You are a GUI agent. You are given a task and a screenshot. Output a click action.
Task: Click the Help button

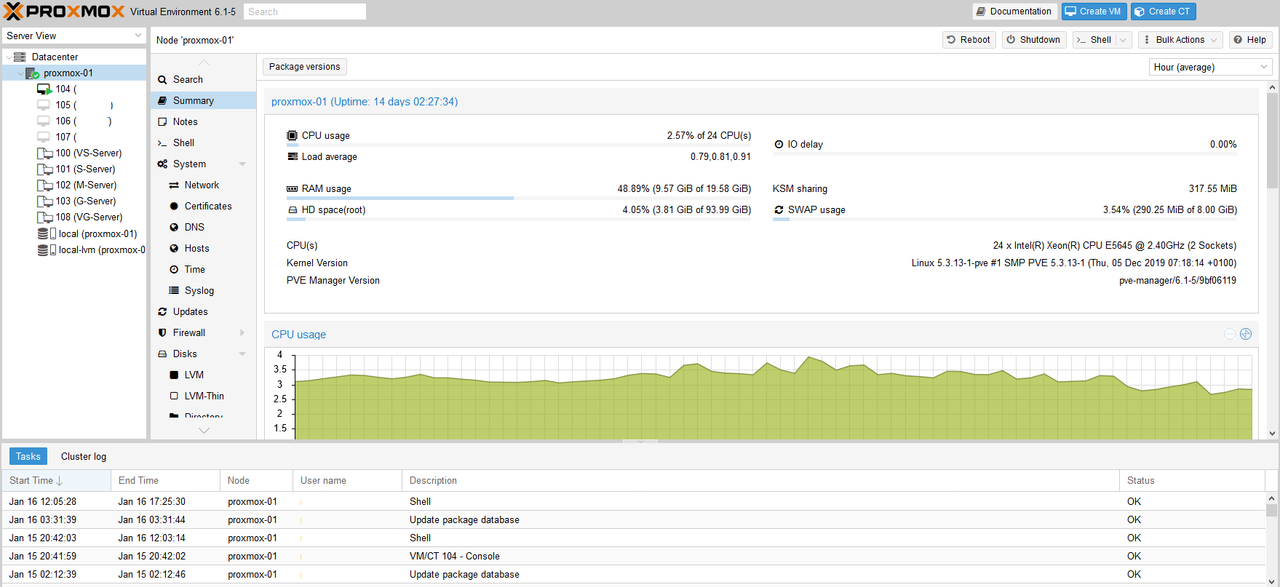coord(1250,40)
